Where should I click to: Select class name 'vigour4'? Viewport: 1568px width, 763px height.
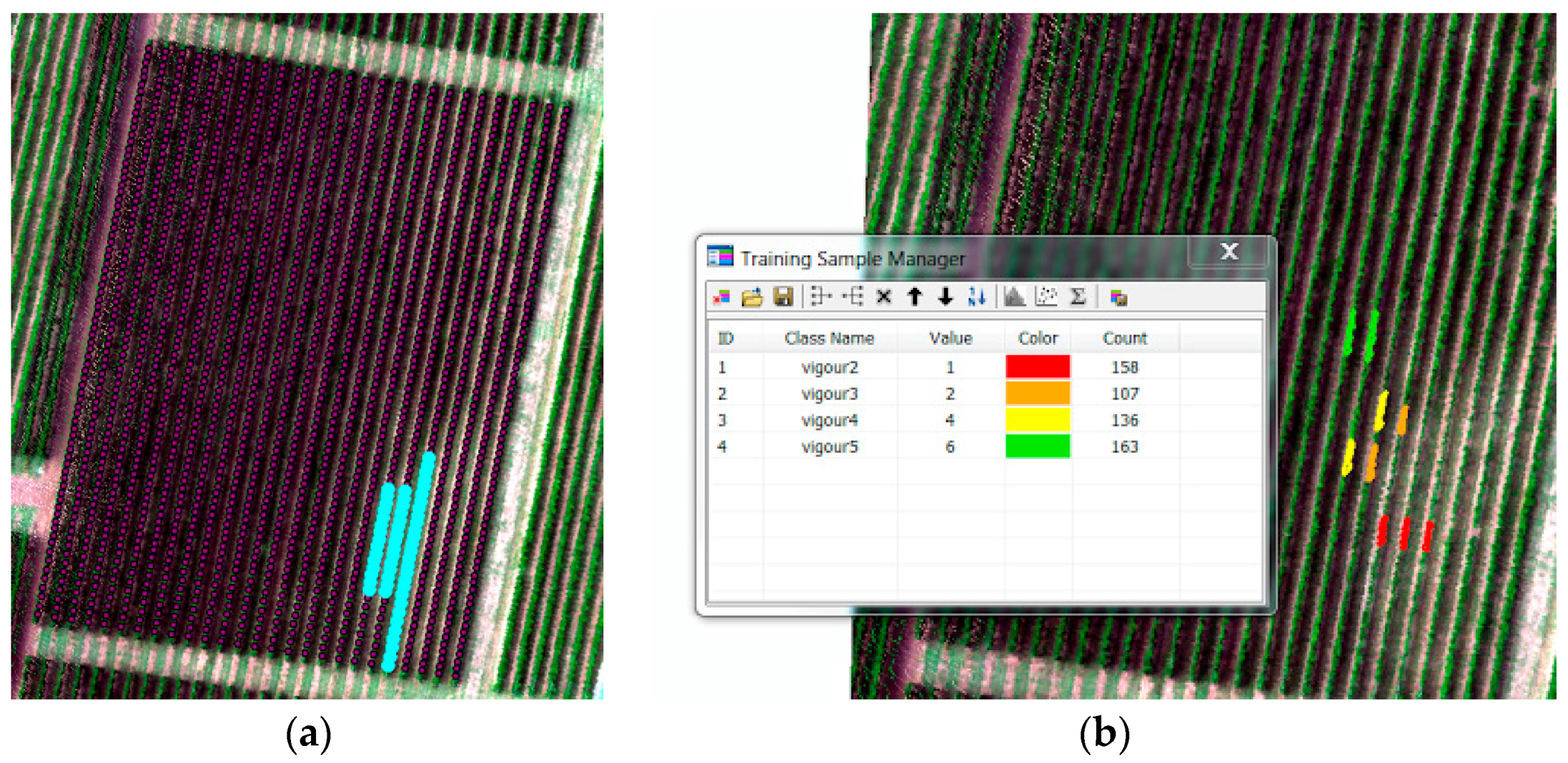pyautogui.click(x=829, y=421)
